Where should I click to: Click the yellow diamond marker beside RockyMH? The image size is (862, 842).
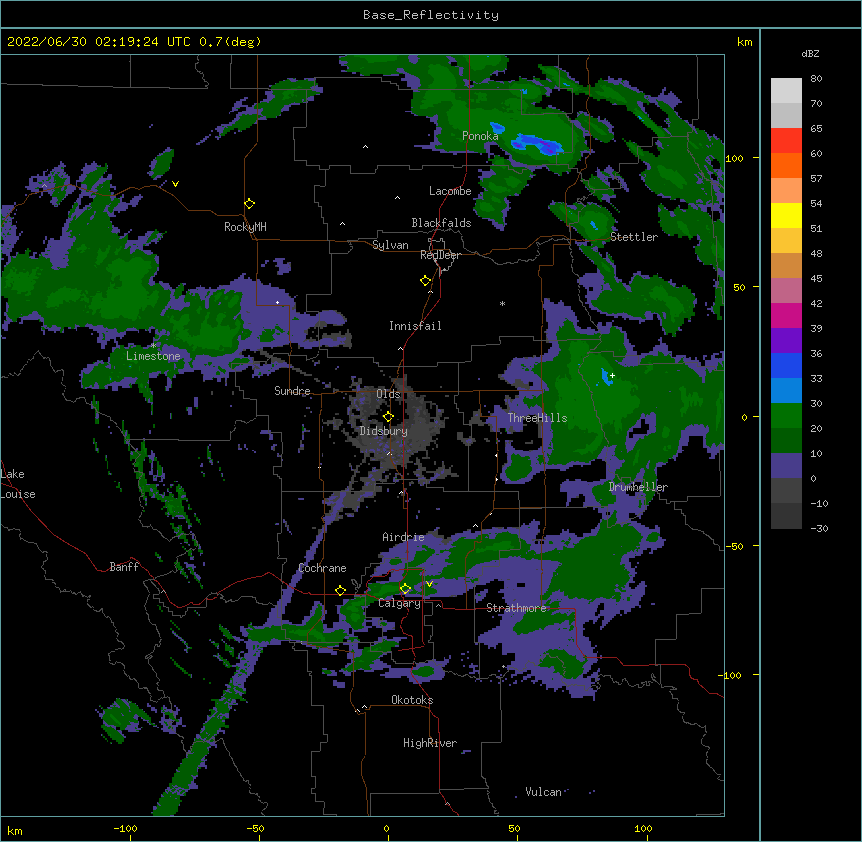point(249,204)
